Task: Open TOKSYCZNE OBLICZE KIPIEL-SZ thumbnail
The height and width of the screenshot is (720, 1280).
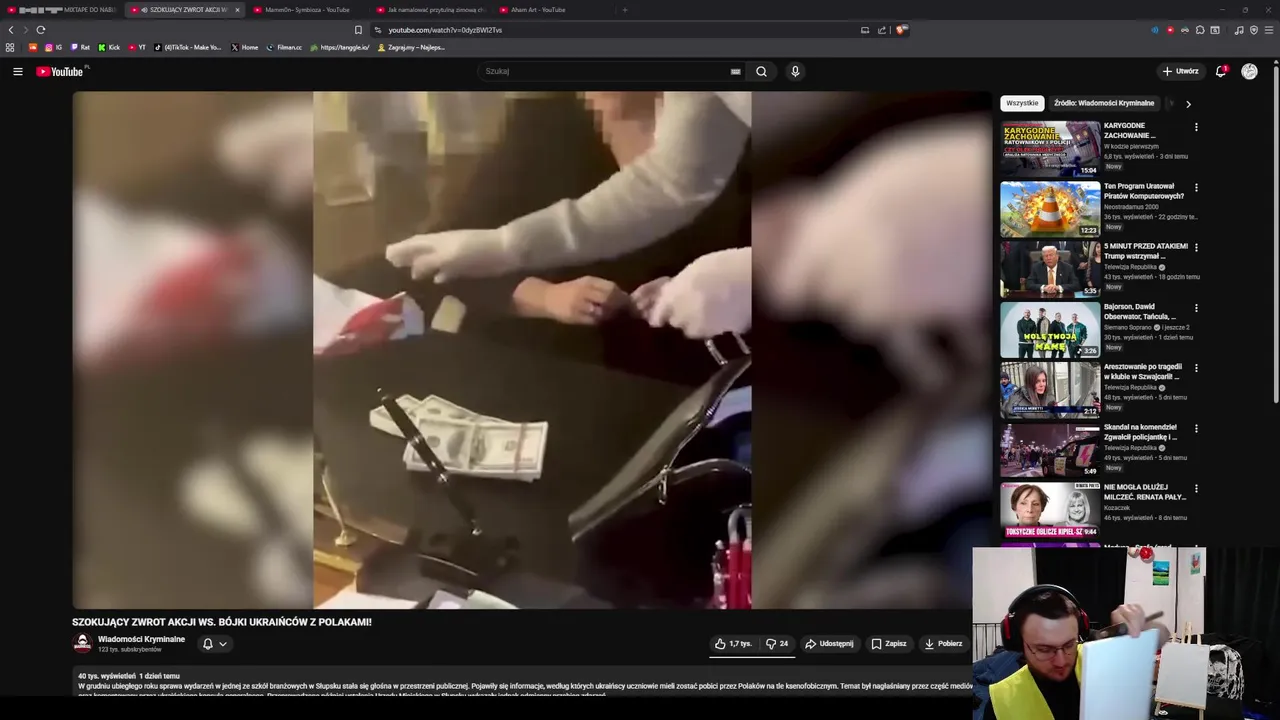Action: tap(1050, 510)
